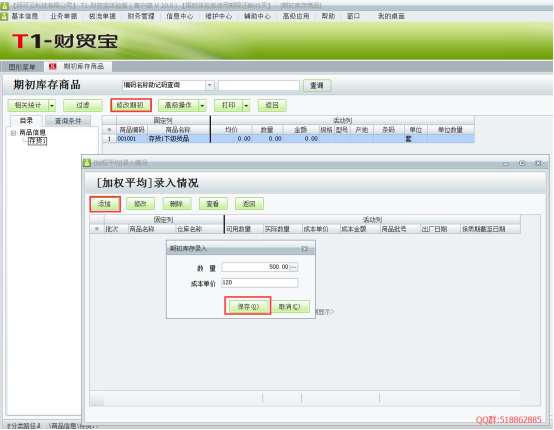Open the 基本信息 menu
The width and height of the screenshot is (554, 430).
click(x=25, y=16)
